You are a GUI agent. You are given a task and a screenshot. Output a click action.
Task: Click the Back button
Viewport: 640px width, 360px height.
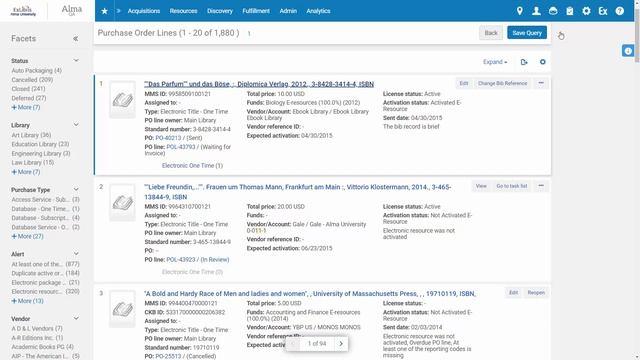coord(491,33)
